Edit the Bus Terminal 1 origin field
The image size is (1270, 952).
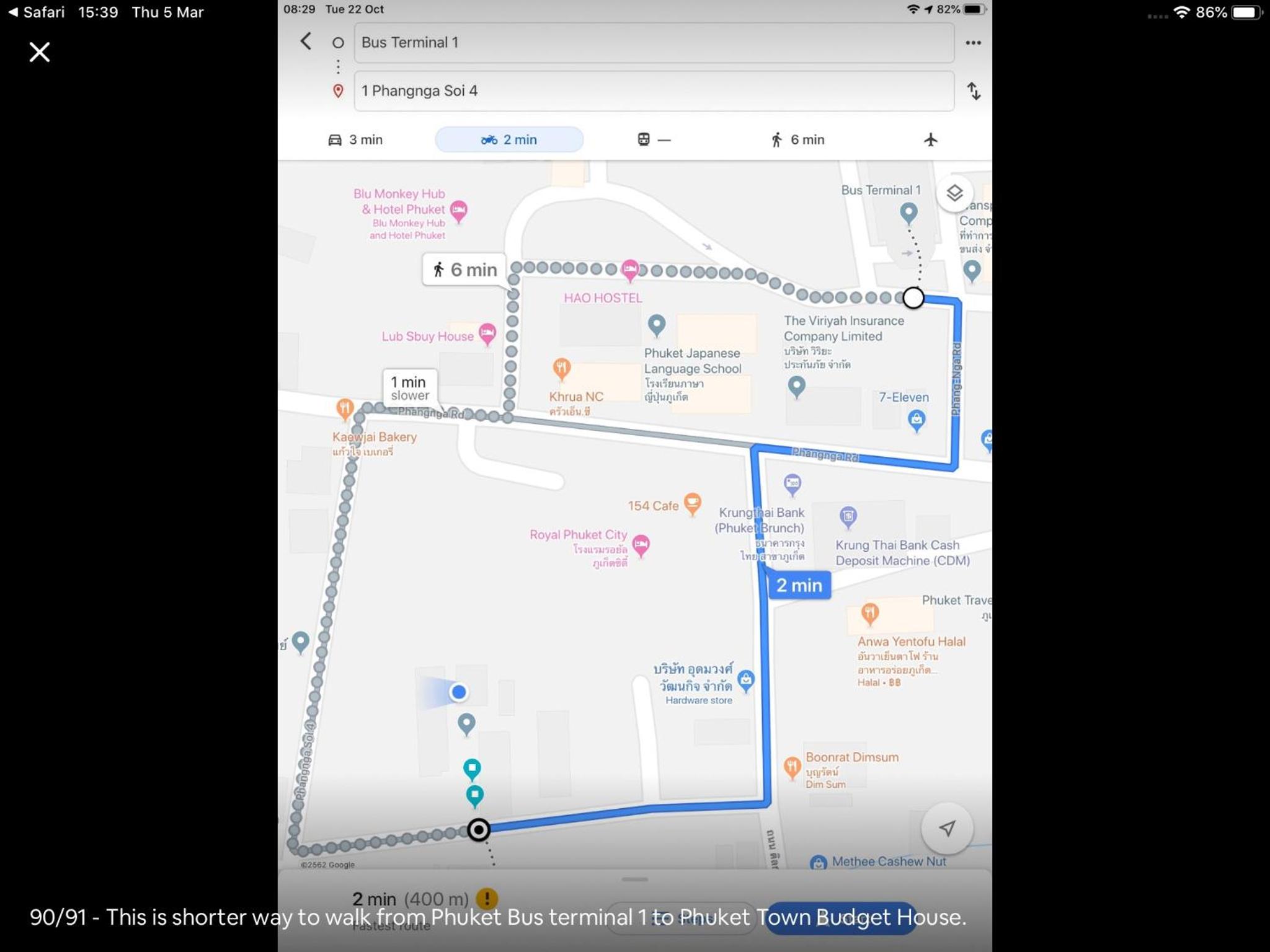(654, 43)
